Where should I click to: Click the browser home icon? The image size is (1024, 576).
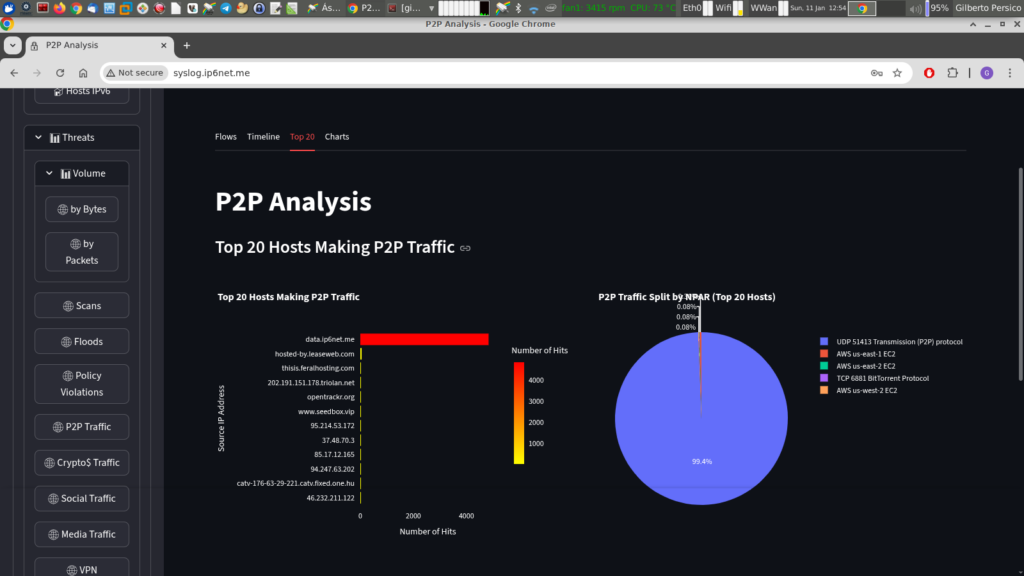[83, 73]
